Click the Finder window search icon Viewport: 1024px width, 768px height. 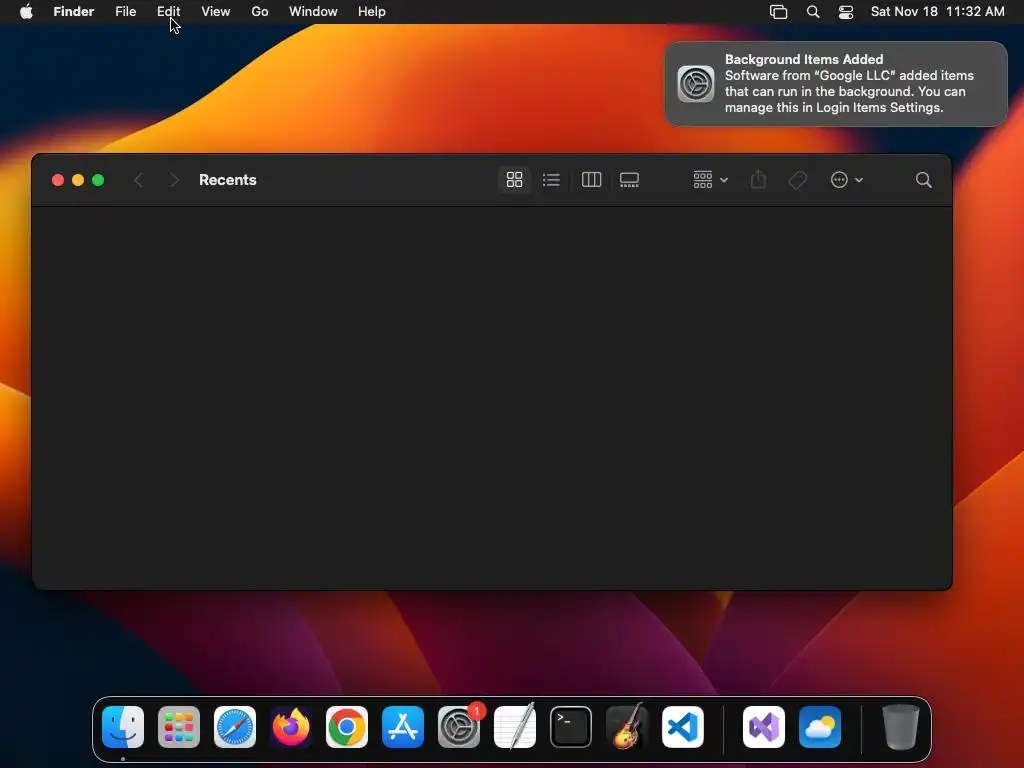(923, 180)
